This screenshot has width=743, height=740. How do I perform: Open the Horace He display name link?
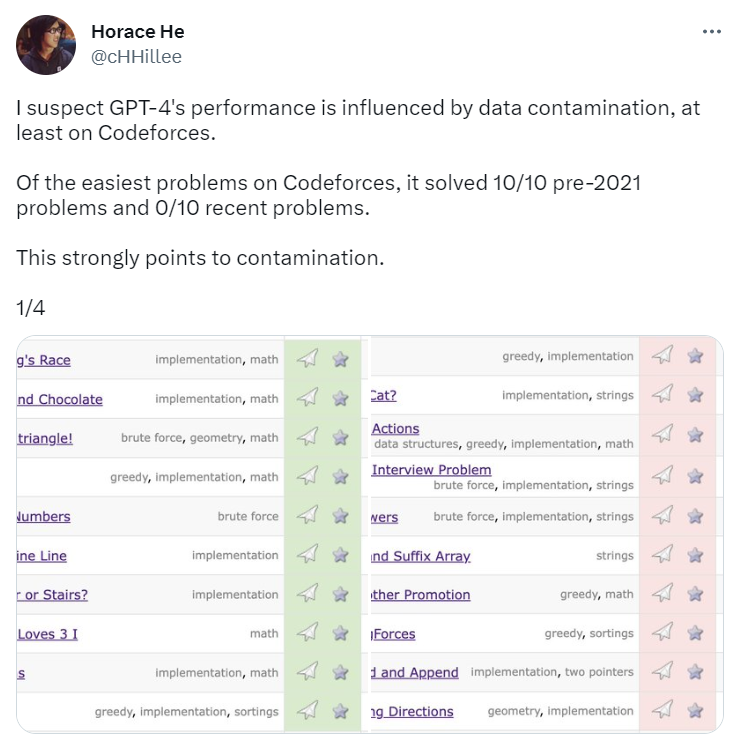(137, 33)
